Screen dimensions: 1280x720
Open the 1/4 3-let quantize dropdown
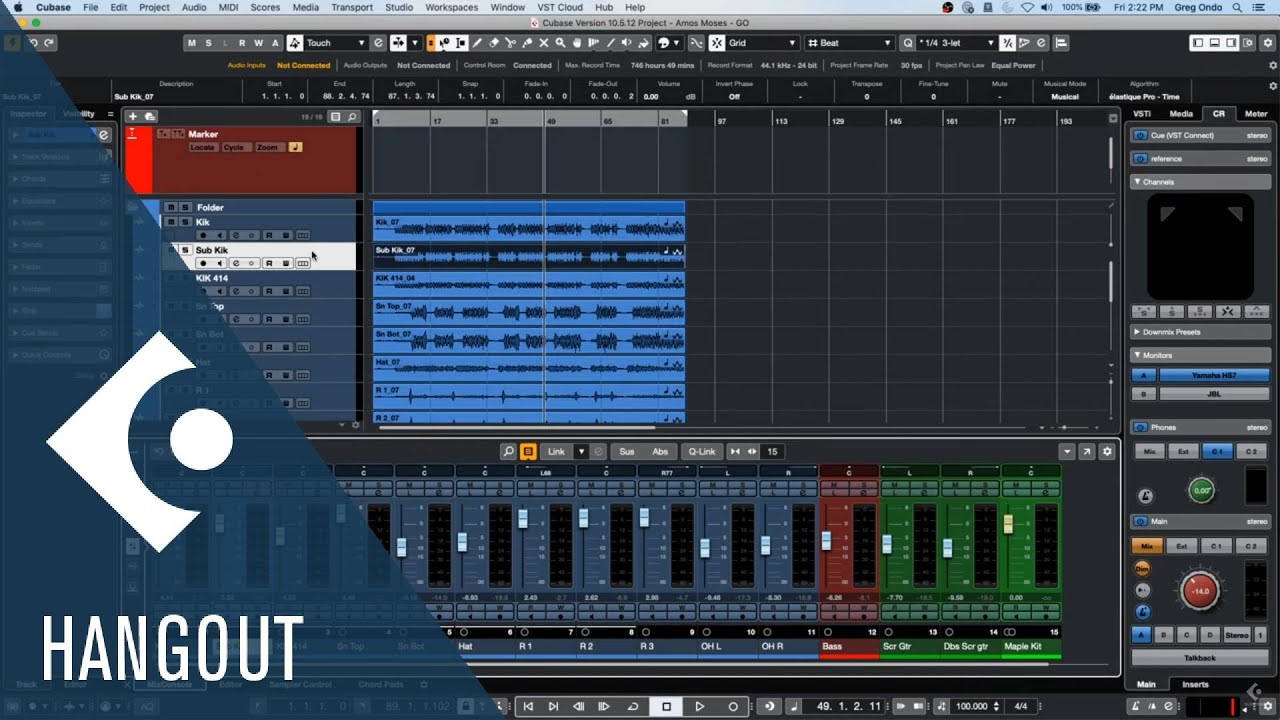click(958, 43)
